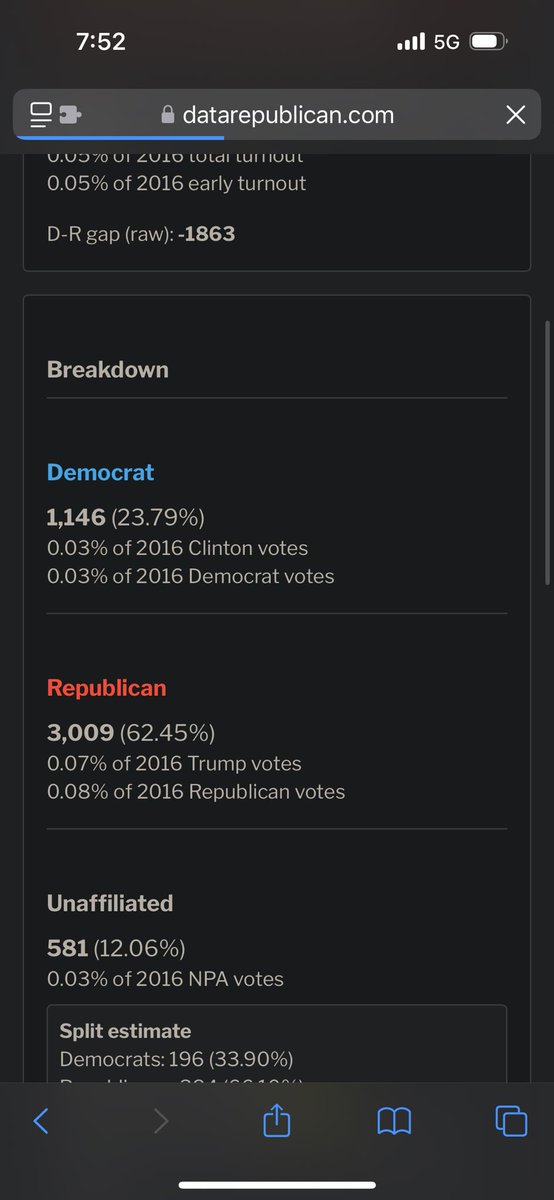
Task: Tap the extensions puzzle icon
Action: click(x=70, y=115)
